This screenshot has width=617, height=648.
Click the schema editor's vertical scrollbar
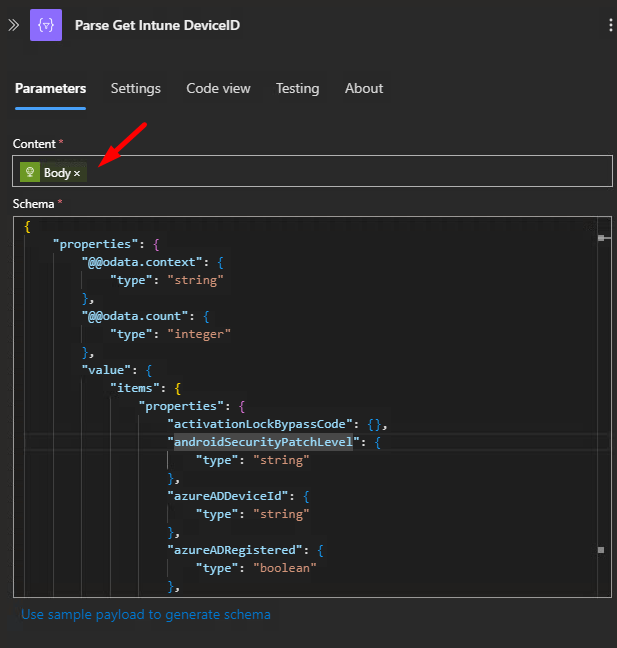pos(602,400)
